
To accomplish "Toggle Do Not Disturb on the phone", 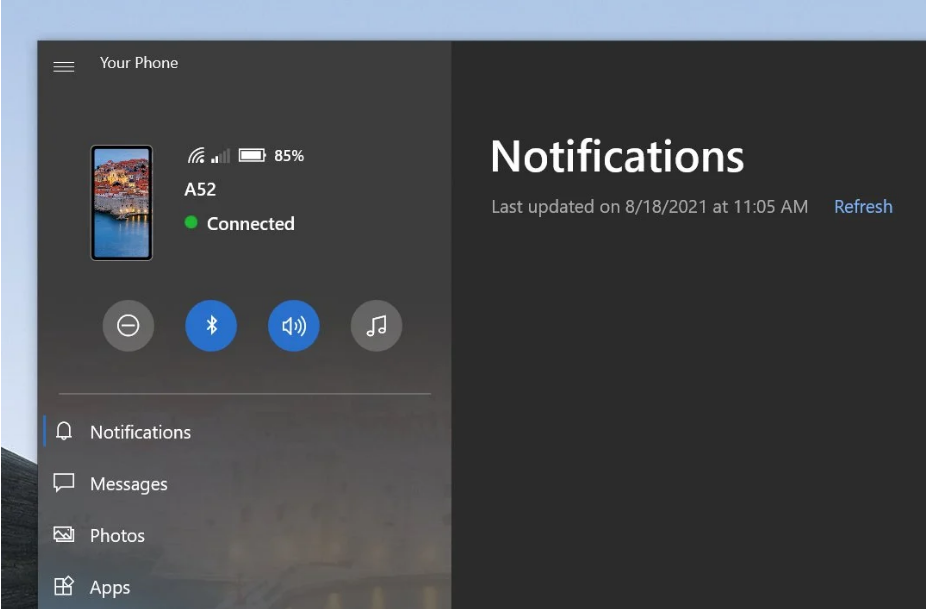I will click(x=128, y=326).
